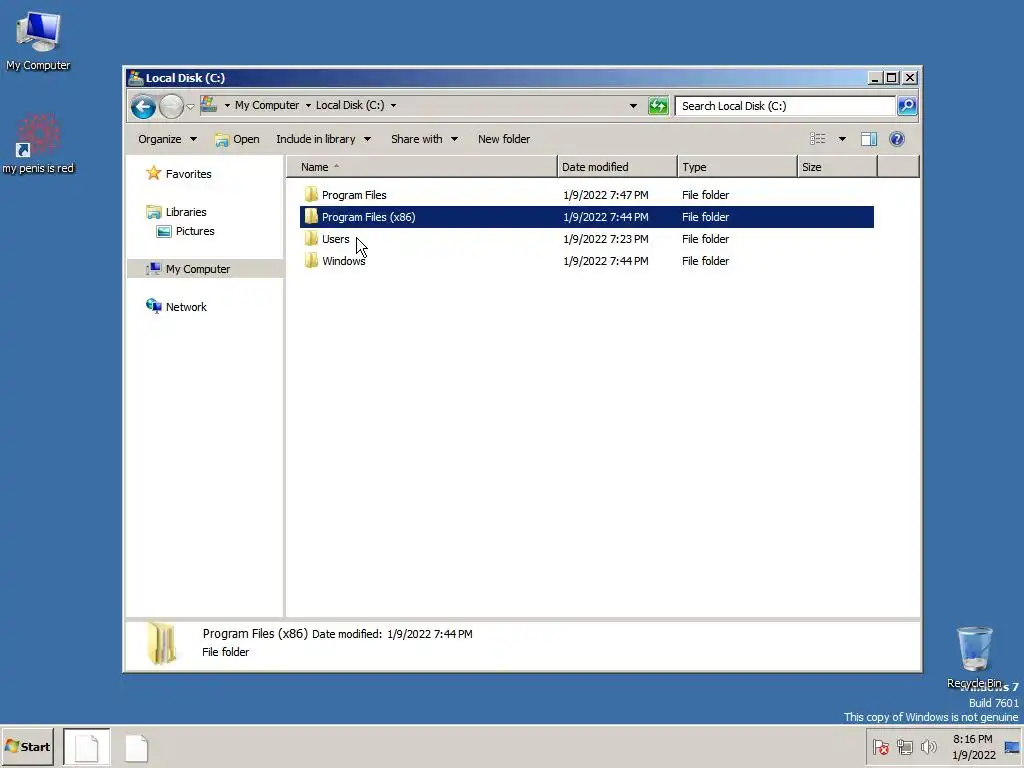Viewport: 1024px width, 768px height.
Task: Click the Windows folder icon
Action: (x=311, y=261)
